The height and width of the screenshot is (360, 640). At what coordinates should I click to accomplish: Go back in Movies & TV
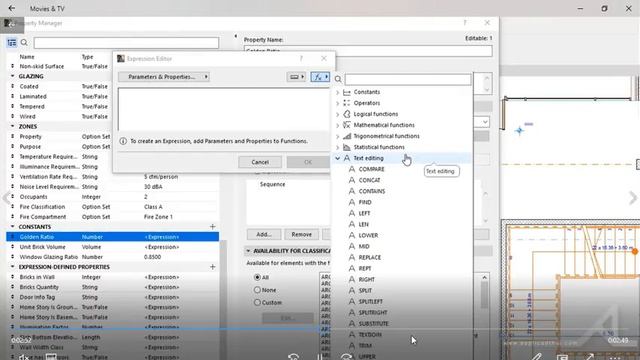pos(11,8)
